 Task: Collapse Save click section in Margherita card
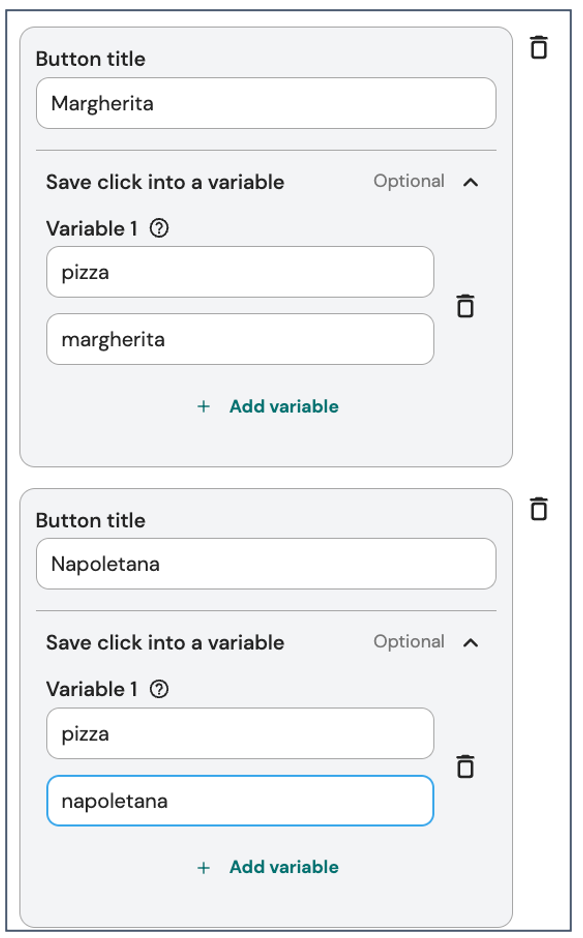point(471,182)
